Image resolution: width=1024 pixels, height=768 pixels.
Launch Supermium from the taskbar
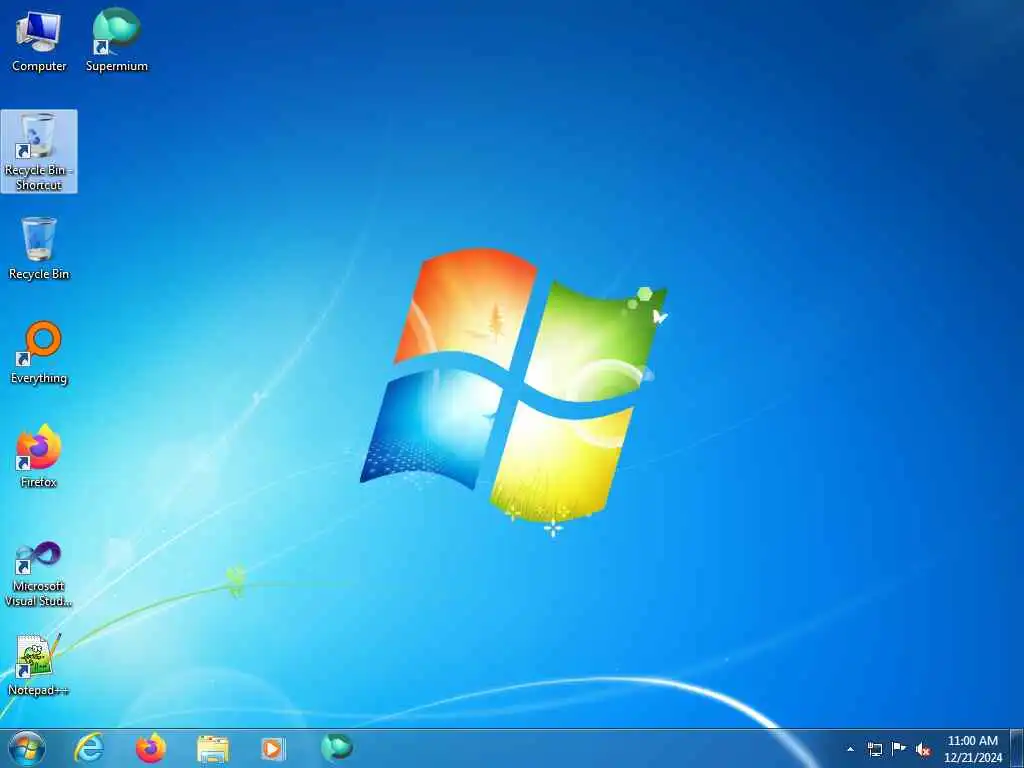point(336,747)
